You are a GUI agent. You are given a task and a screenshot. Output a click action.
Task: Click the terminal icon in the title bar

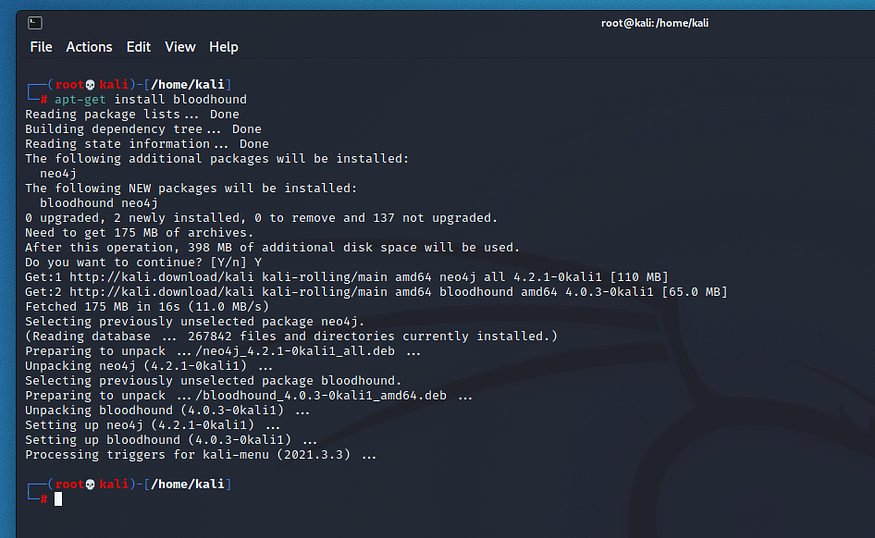click(35, 23)
